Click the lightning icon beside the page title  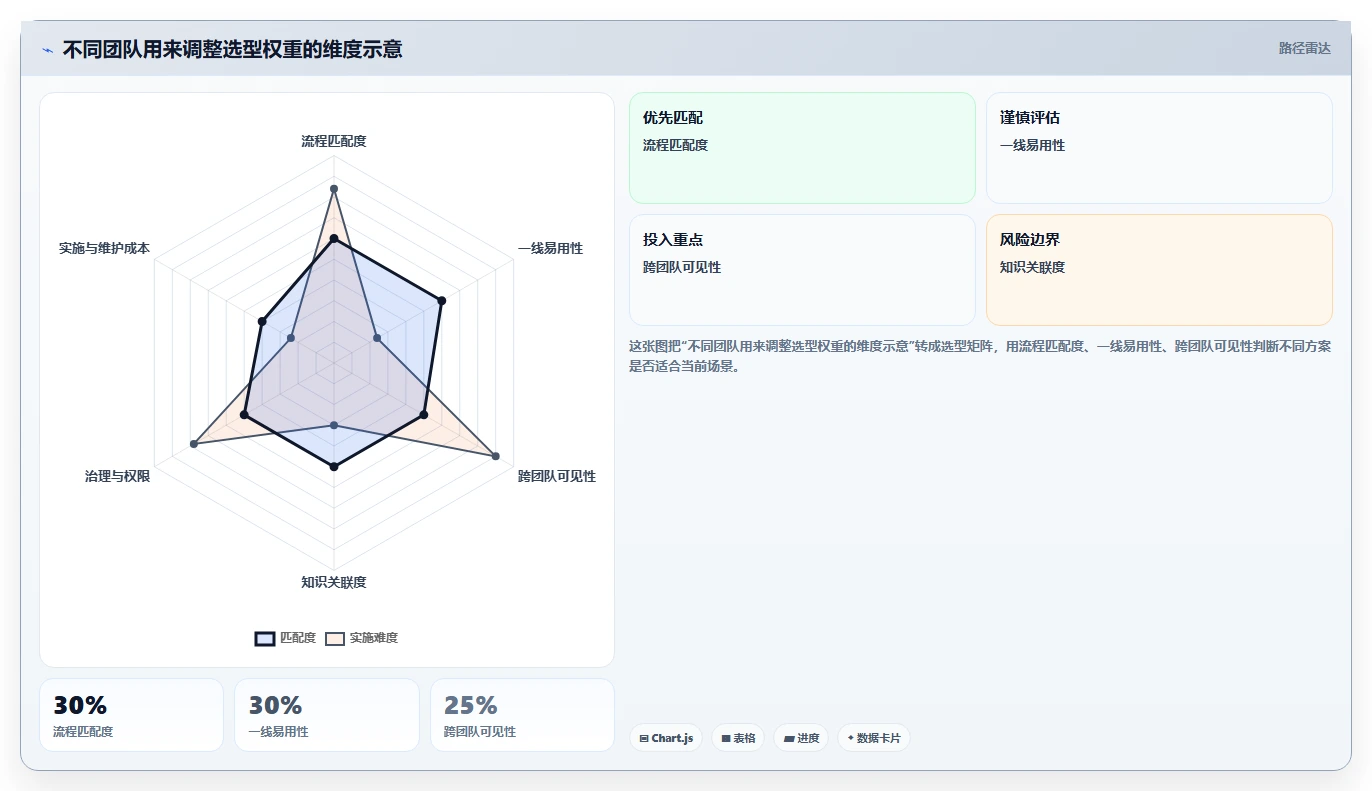point(47,49)
